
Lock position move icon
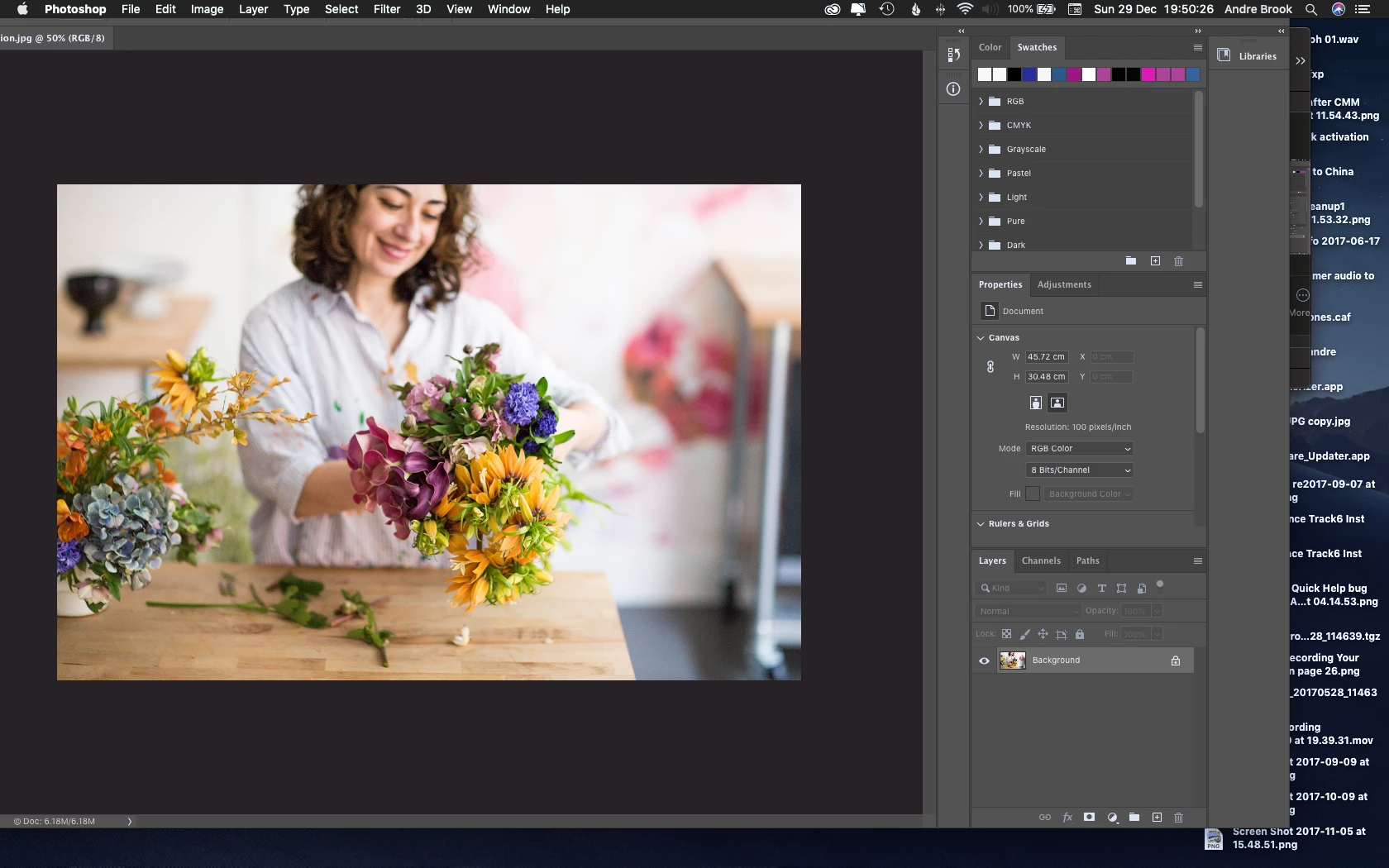click(x=1043, y=634)
